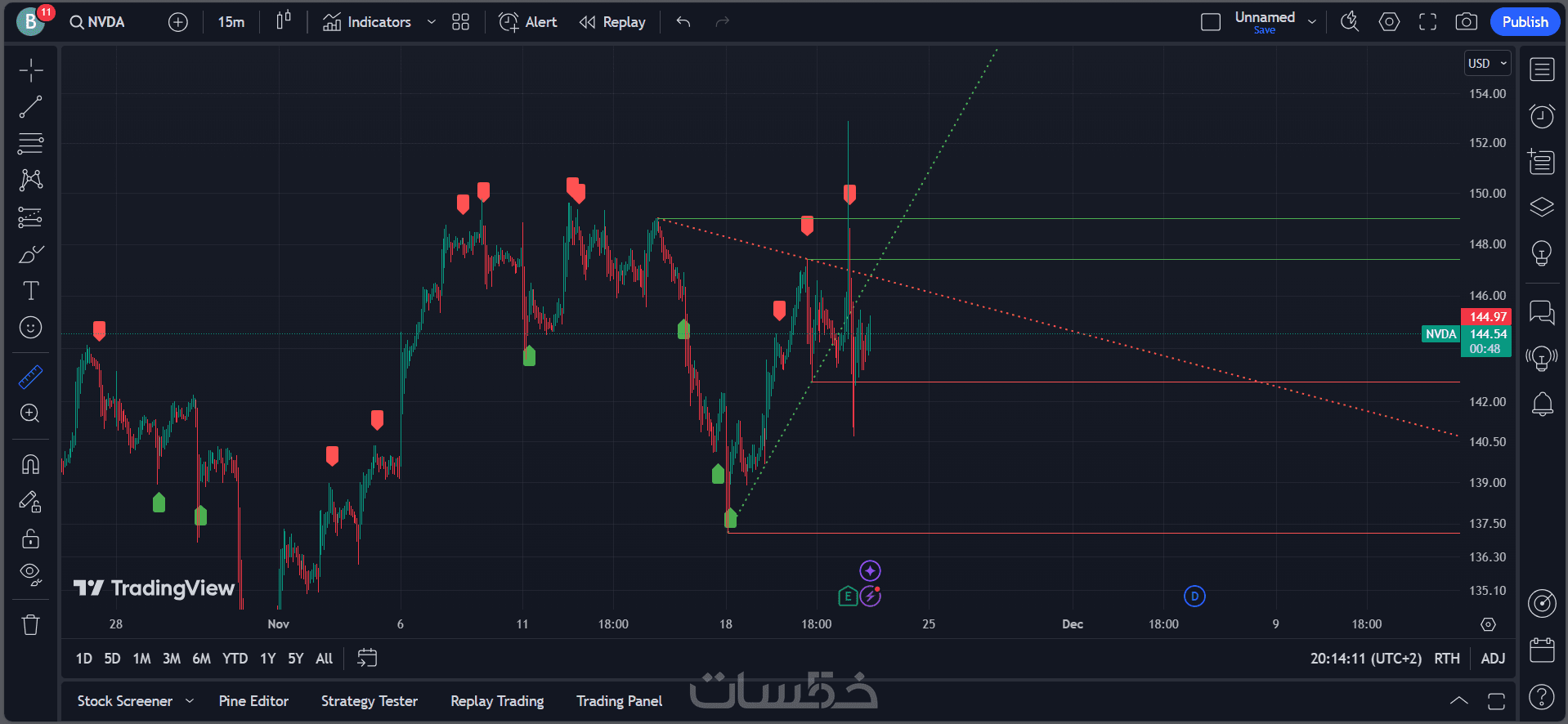The width and height of the screenshot is (1568, 724).
Task: Expand the indicators favorites chevron
Action: coord(432,22)
